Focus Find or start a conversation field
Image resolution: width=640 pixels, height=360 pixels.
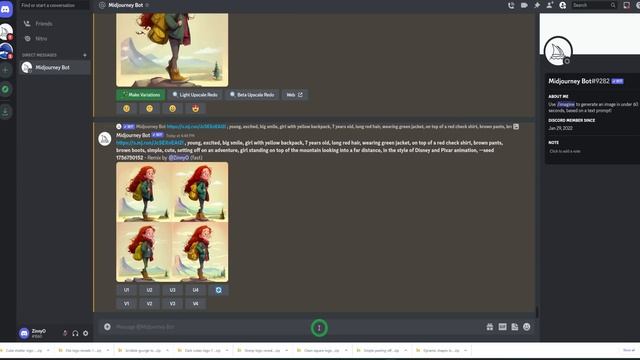(54, 5)
